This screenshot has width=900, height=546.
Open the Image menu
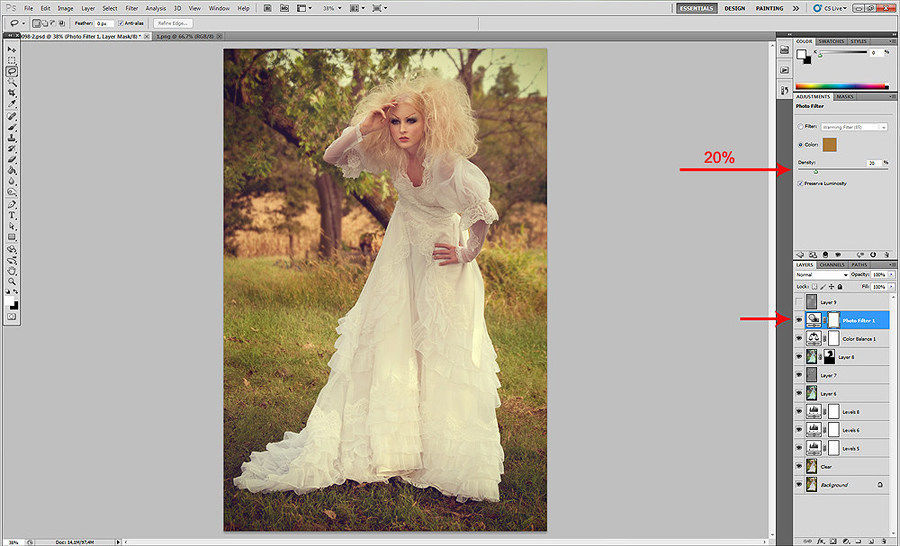[65, 9]
